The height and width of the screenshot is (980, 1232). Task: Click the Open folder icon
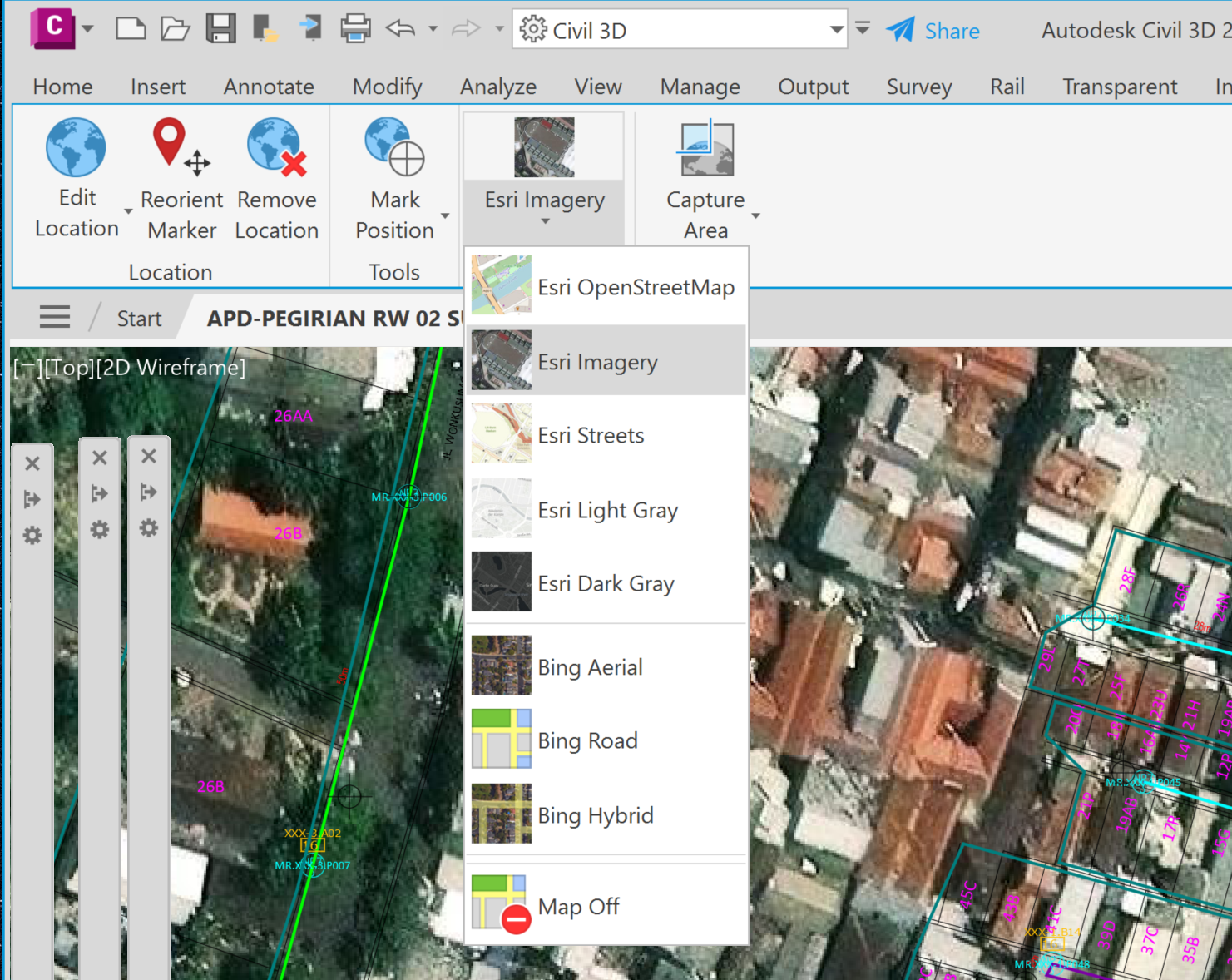[175, 29]
